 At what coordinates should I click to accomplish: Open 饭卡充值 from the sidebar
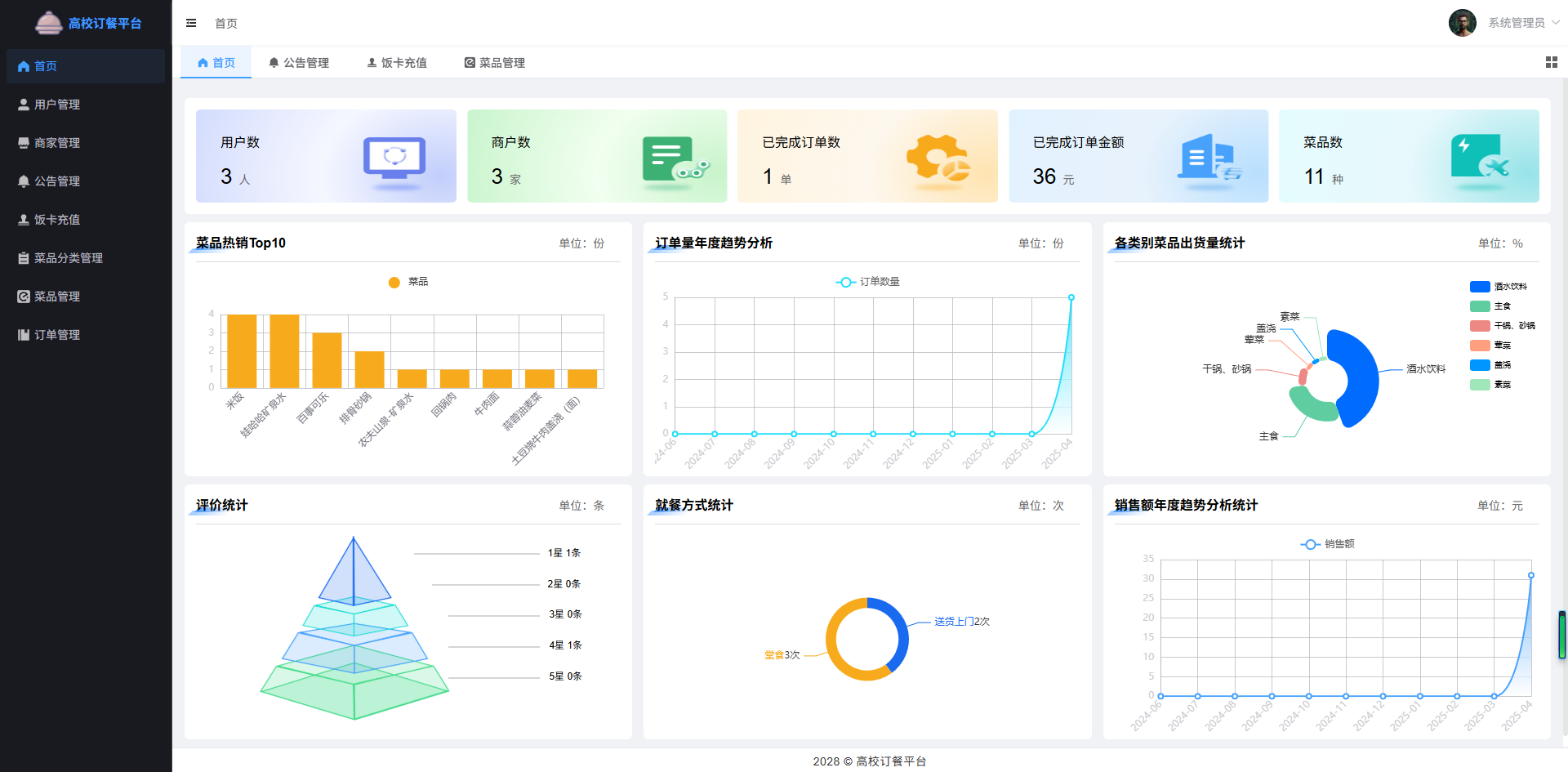(56, 219)
